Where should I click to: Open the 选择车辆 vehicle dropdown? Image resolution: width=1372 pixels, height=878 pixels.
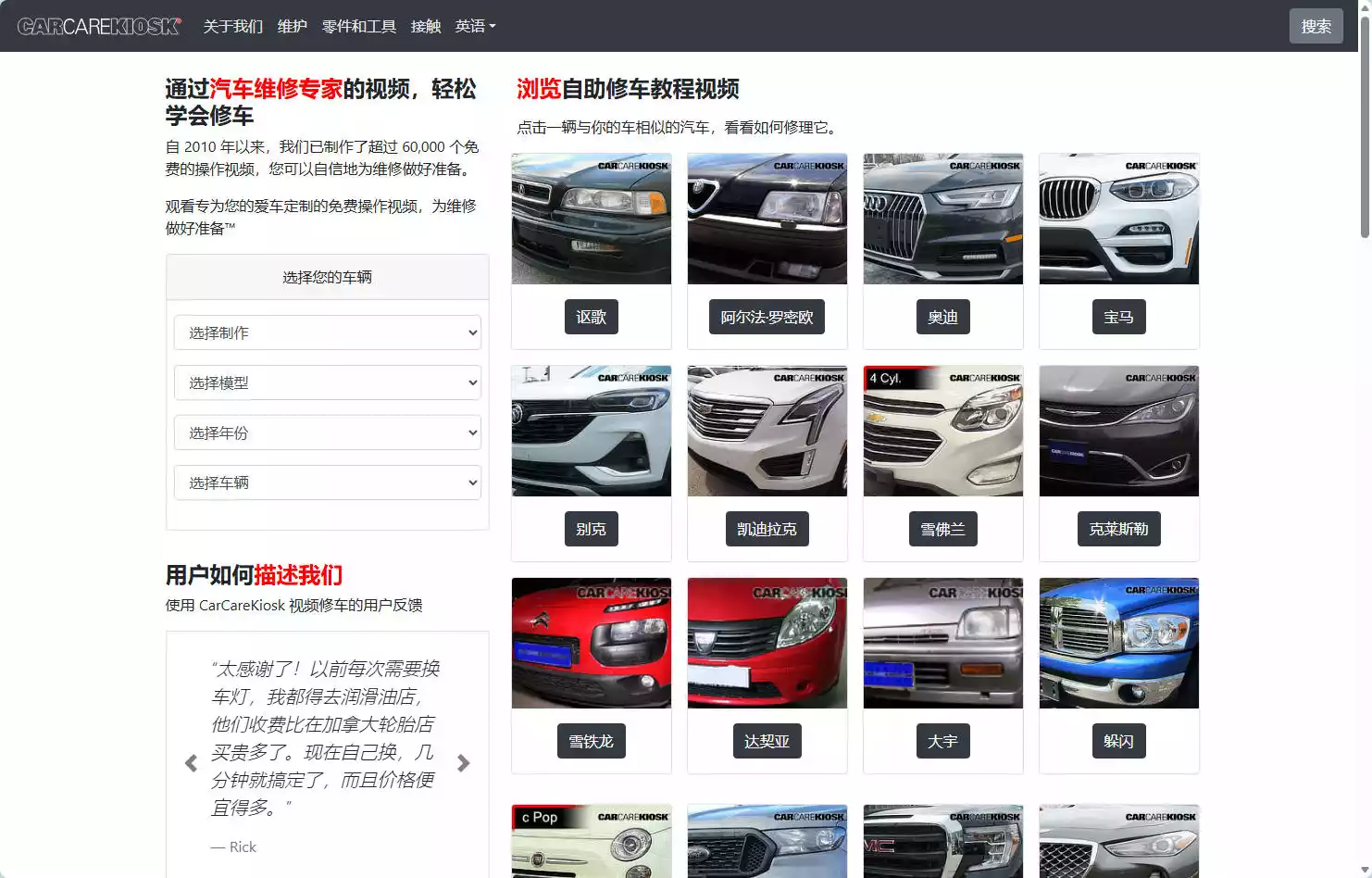point(328,483)
